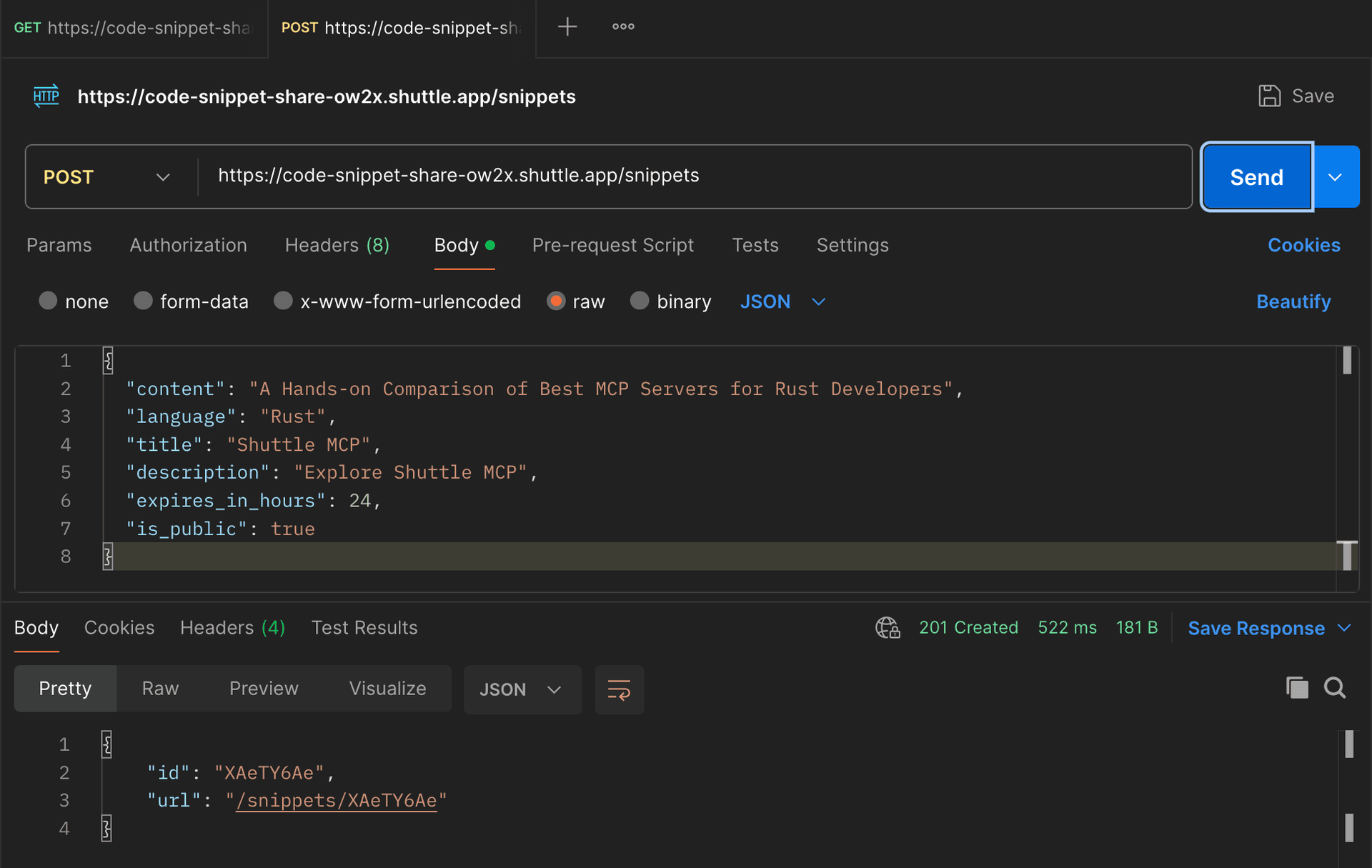Copy the response with the copy icon

pyautogui.click(x=1297, y=687)
